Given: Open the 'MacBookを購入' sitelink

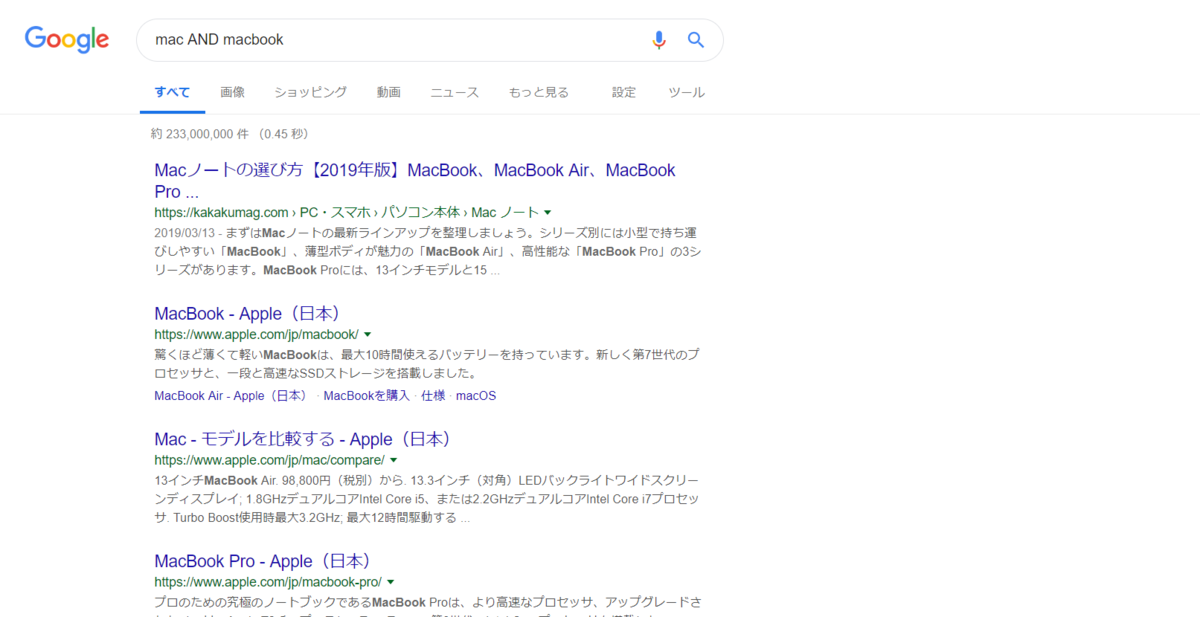Looking at the screenshot, I should pos(367,395).
